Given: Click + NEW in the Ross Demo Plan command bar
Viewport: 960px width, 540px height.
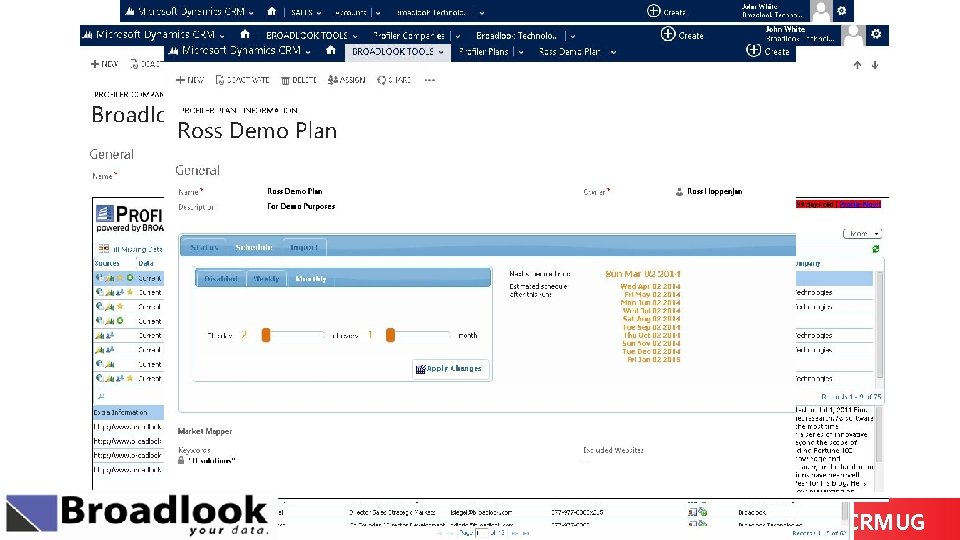Looking at the screenshot, I should pyautogui.click(x=189, y=80).
